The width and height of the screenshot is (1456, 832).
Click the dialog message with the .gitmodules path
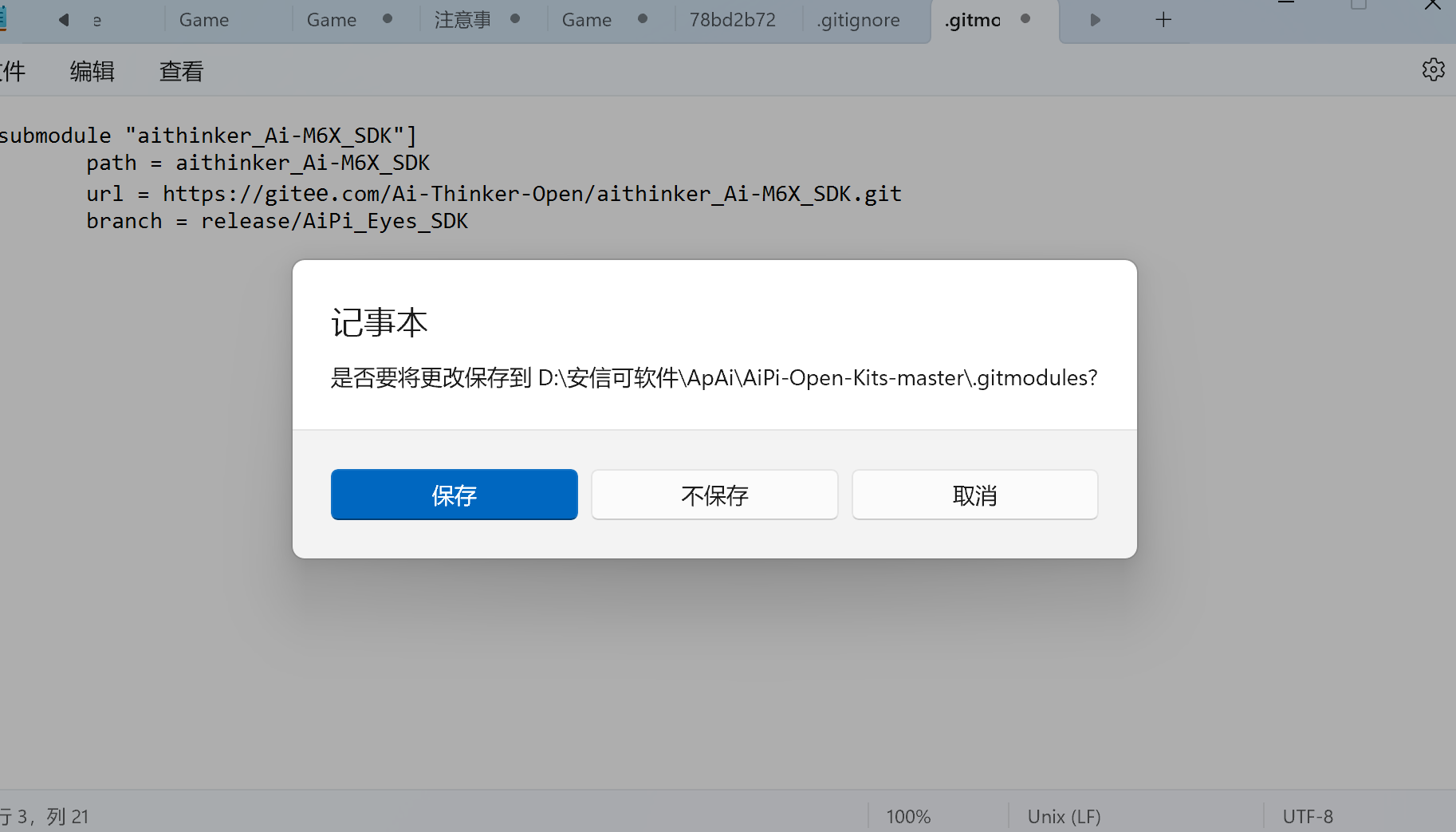[x=714, y=377]
